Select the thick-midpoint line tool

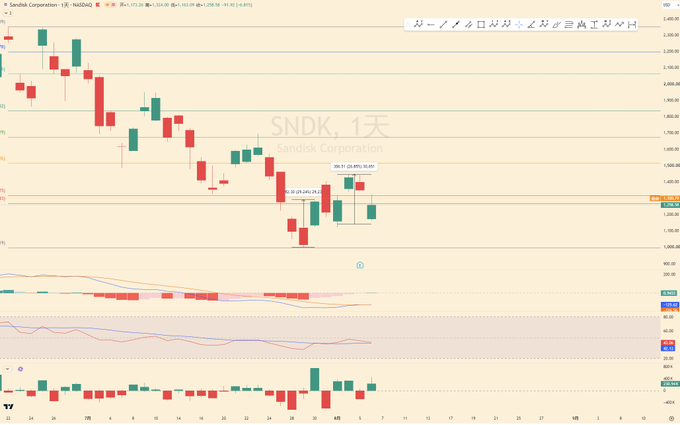pyautogui.click(x=456, y=25)
